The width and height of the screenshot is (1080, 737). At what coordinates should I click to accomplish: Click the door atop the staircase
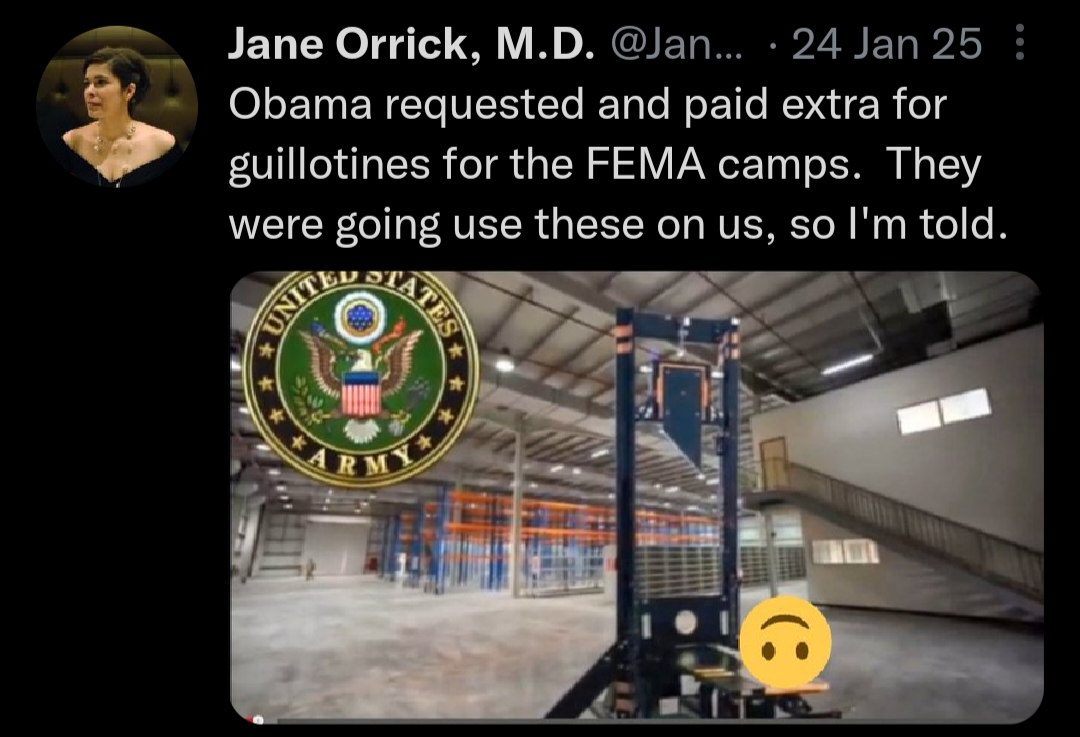773,463
